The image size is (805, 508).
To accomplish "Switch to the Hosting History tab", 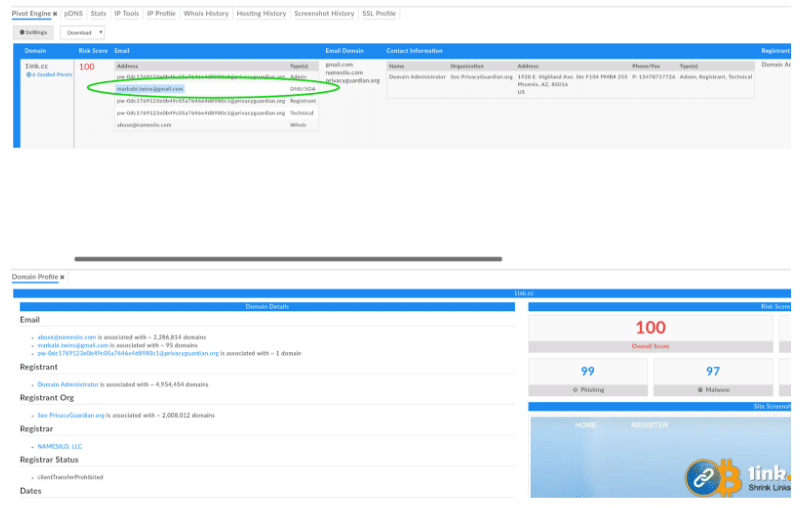I will [x=261, y=13].
